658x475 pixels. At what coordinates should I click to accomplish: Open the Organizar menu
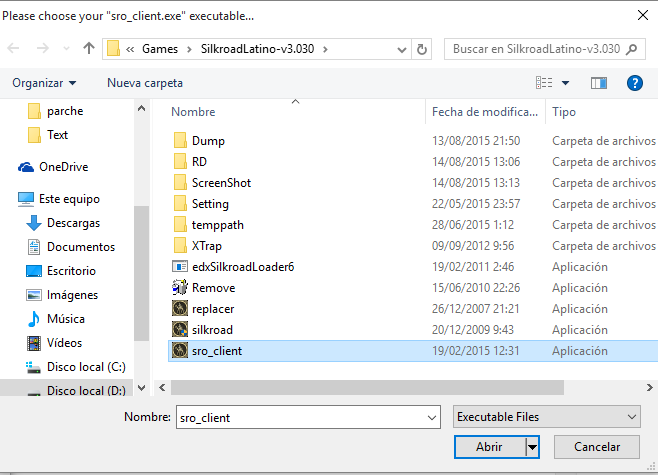pos(44,83)
